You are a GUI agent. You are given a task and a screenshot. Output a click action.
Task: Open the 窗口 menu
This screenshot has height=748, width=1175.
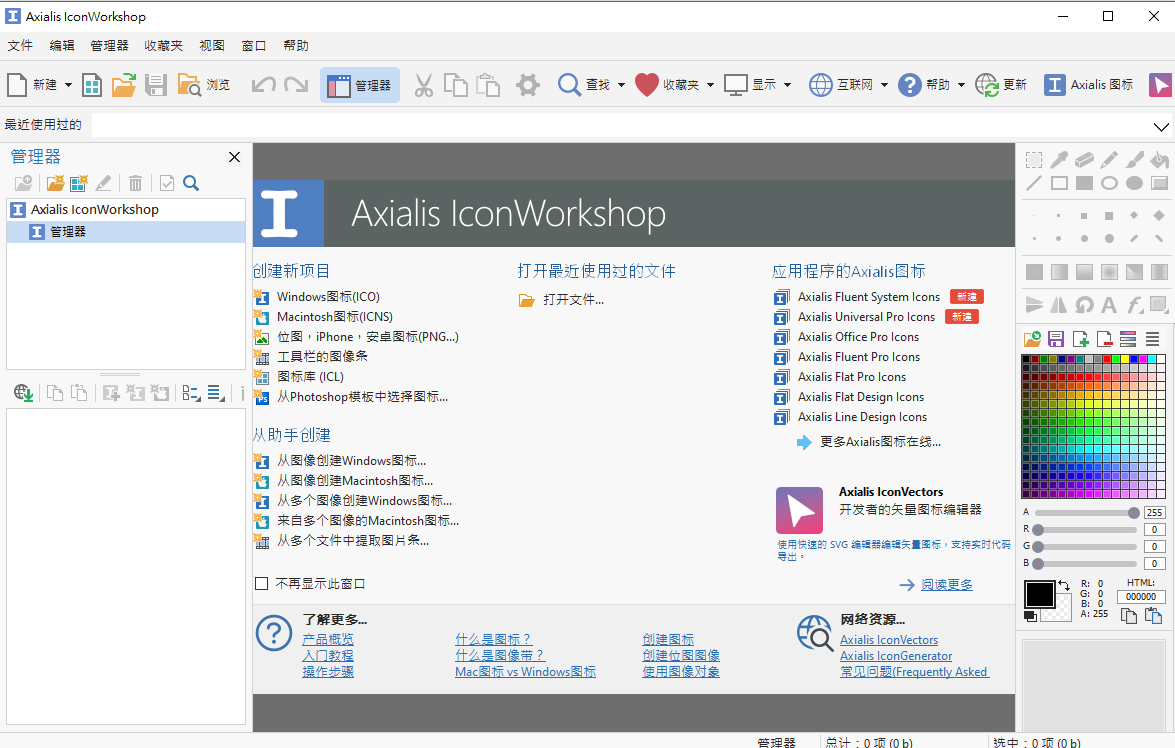click(x=254, y=46)
